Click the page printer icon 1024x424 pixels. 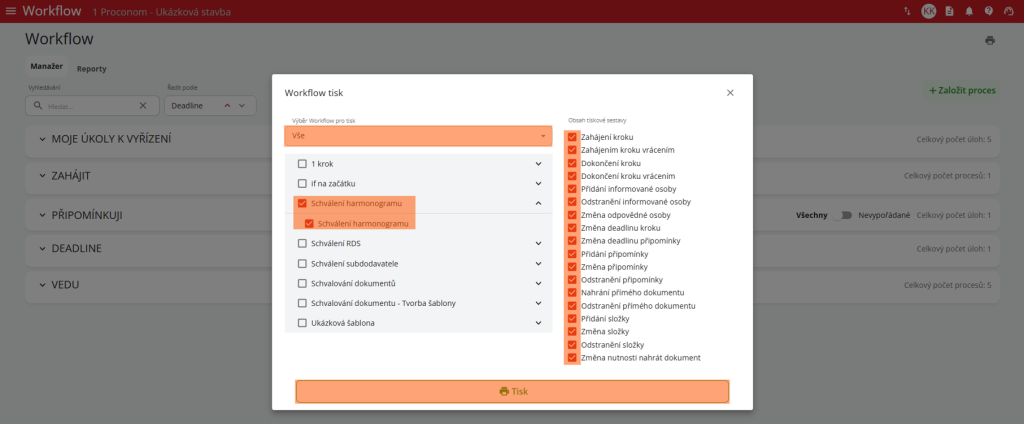[990, 40]
